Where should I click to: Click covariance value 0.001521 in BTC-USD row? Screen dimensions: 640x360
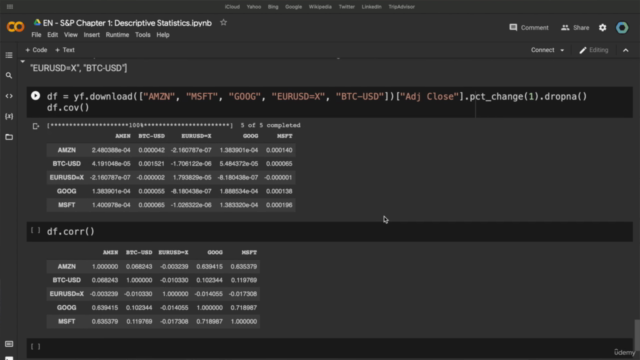coord(151,164)
